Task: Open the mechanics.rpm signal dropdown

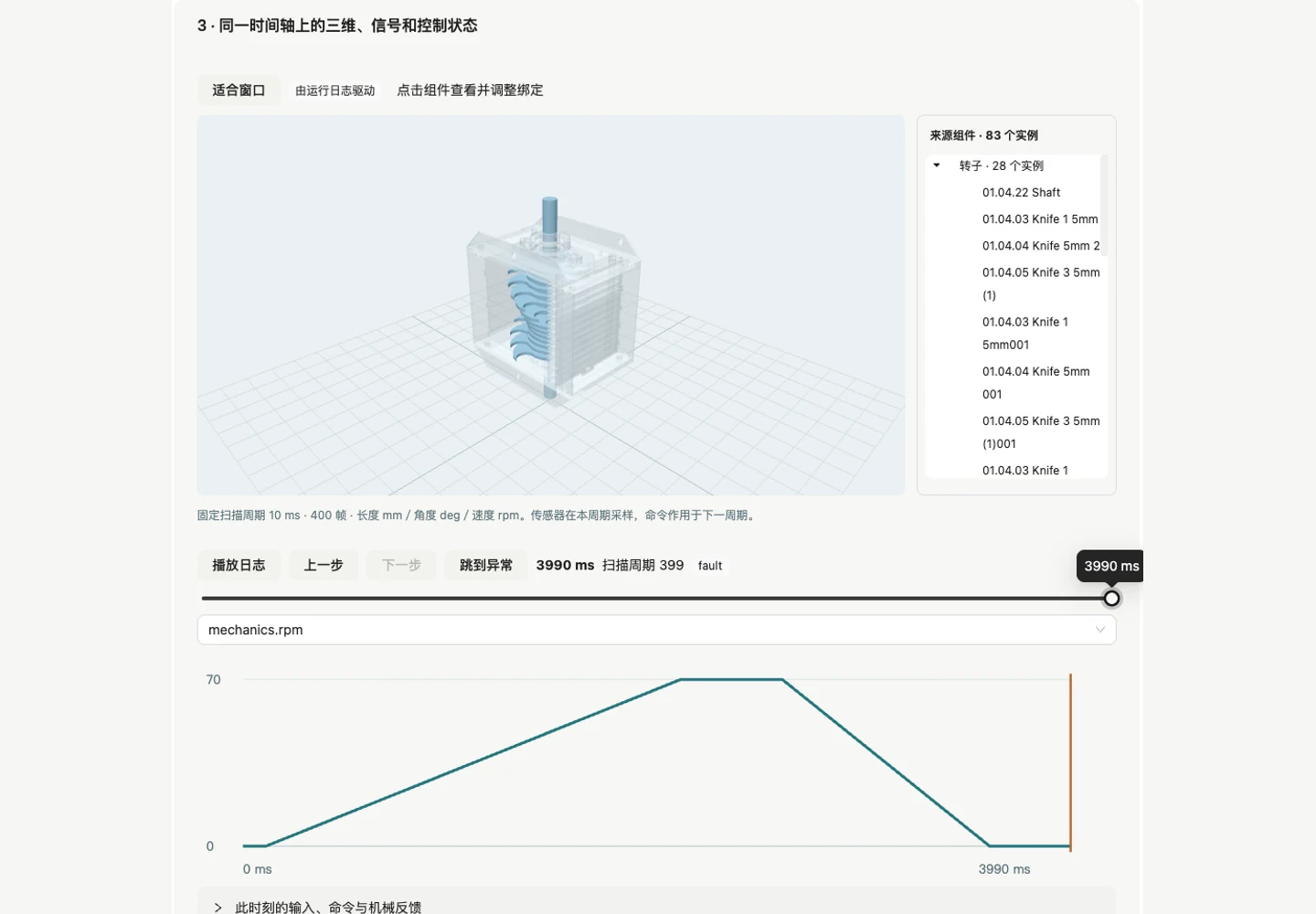Action: click(x=656, y=630)
